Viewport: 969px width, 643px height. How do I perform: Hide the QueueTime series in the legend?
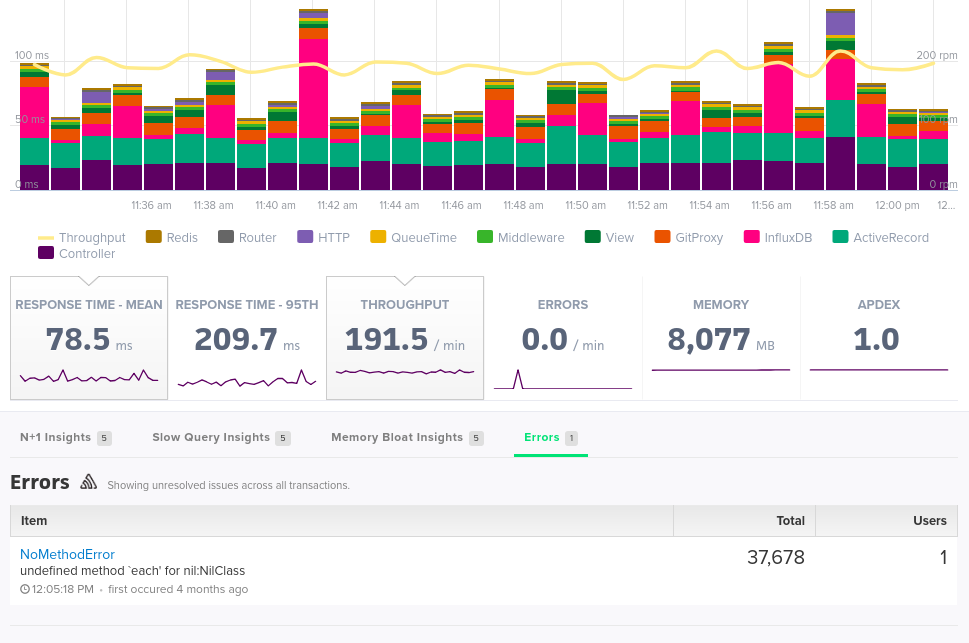(x=413, y=237)
